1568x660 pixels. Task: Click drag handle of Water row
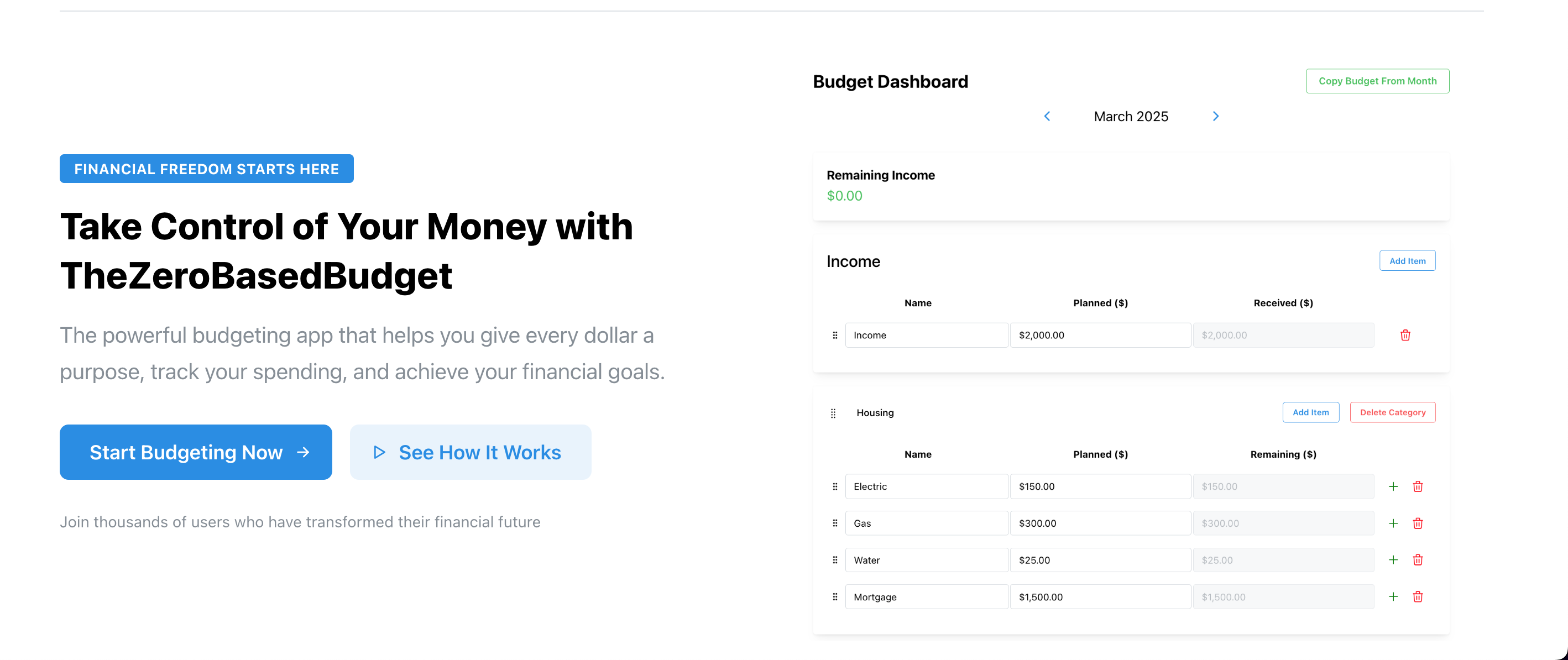click(834, 561)
